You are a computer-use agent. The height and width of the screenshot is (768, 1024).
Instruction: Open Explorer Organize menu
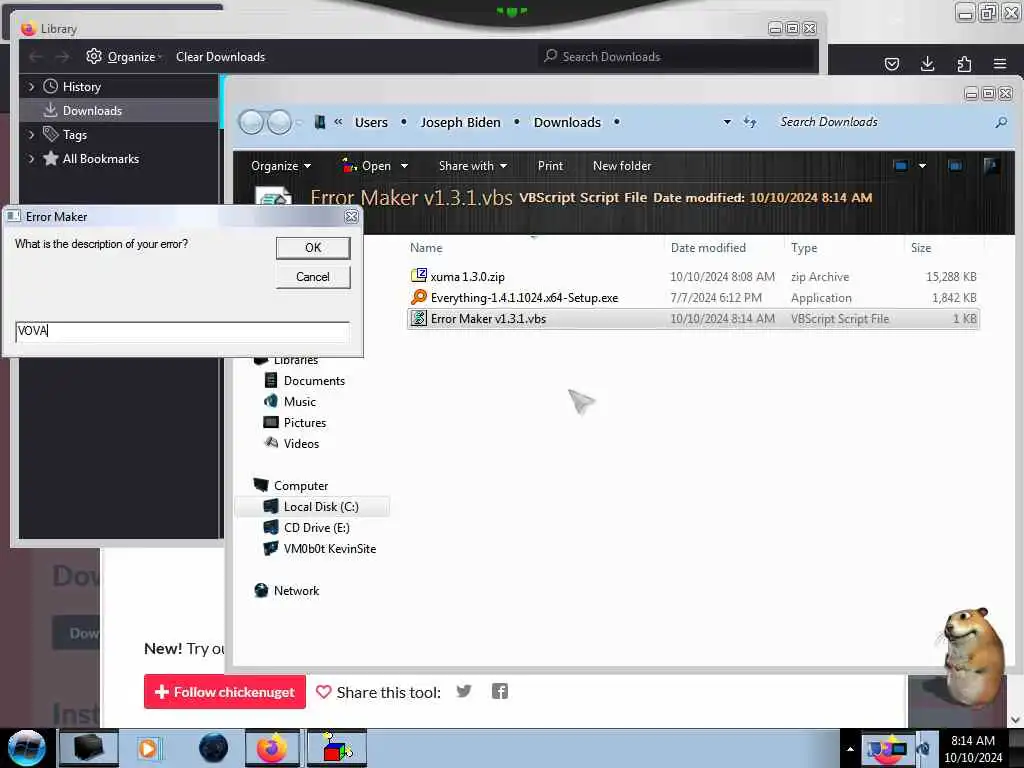click(x=281, y=166)
